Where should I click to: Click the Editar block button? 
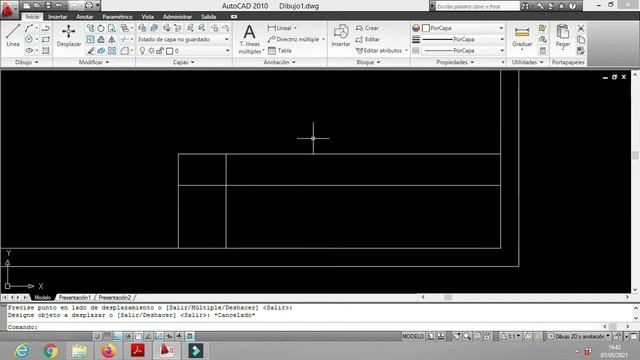[367, 39]
